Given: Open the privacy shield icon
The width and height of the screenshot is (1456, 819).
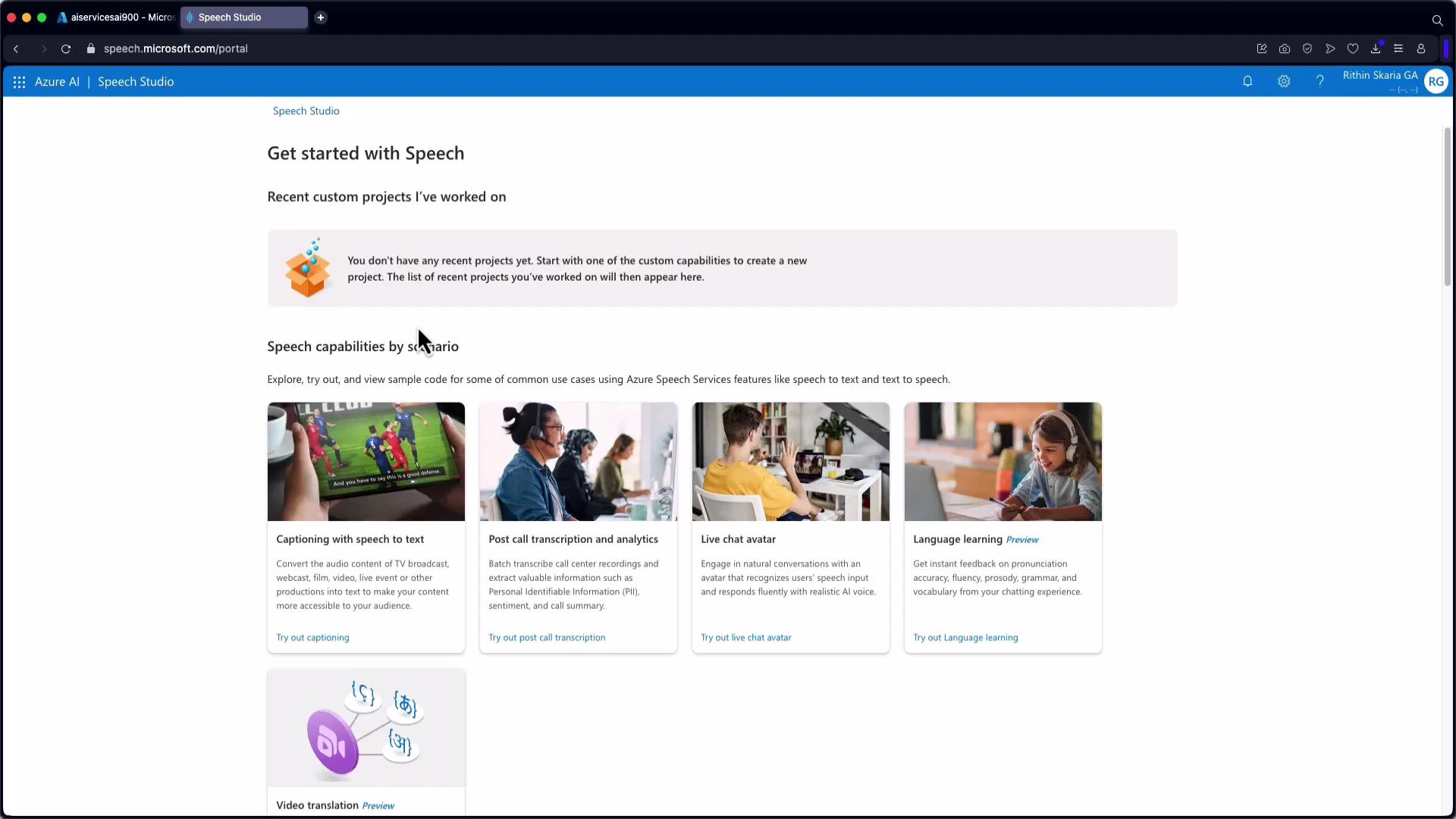Looking at the screenshot, I should 1307,49.
